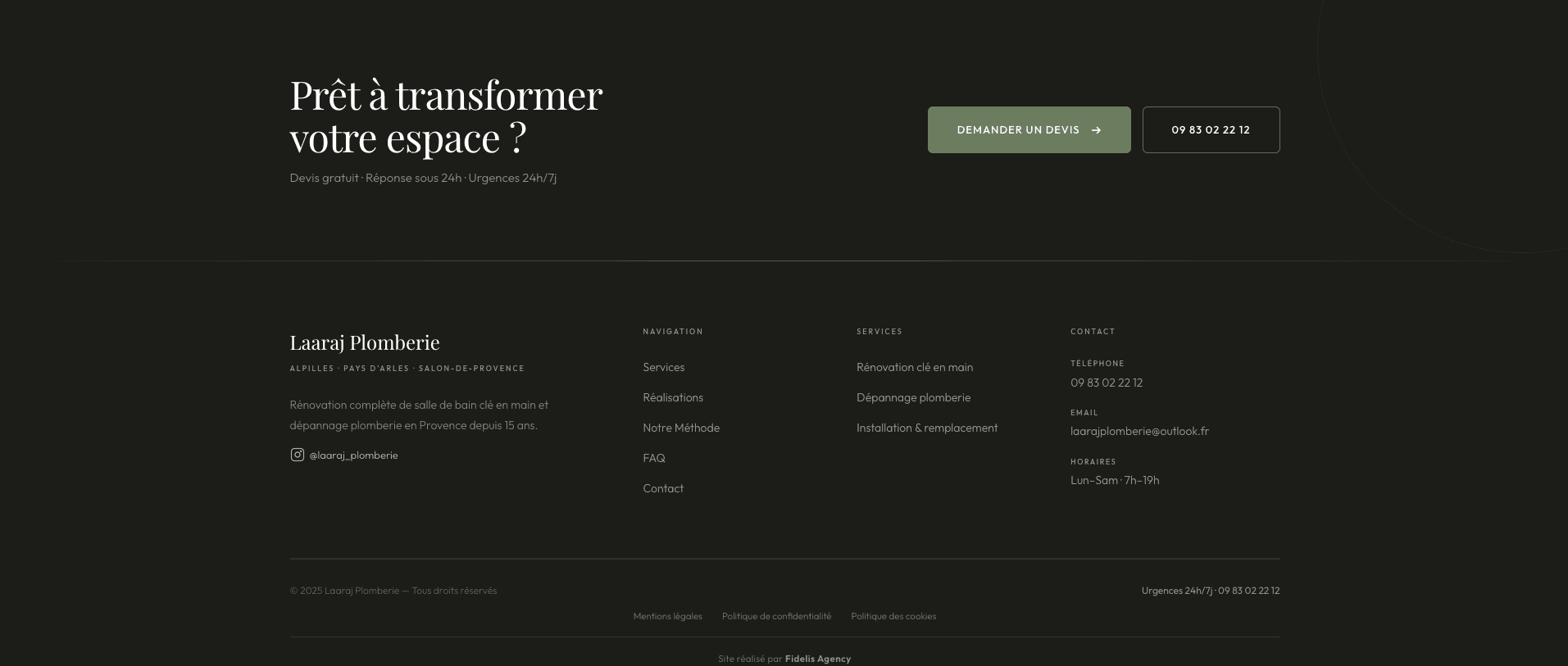Click the © 2025 Laaraj Plomberie copyright text

393,591
